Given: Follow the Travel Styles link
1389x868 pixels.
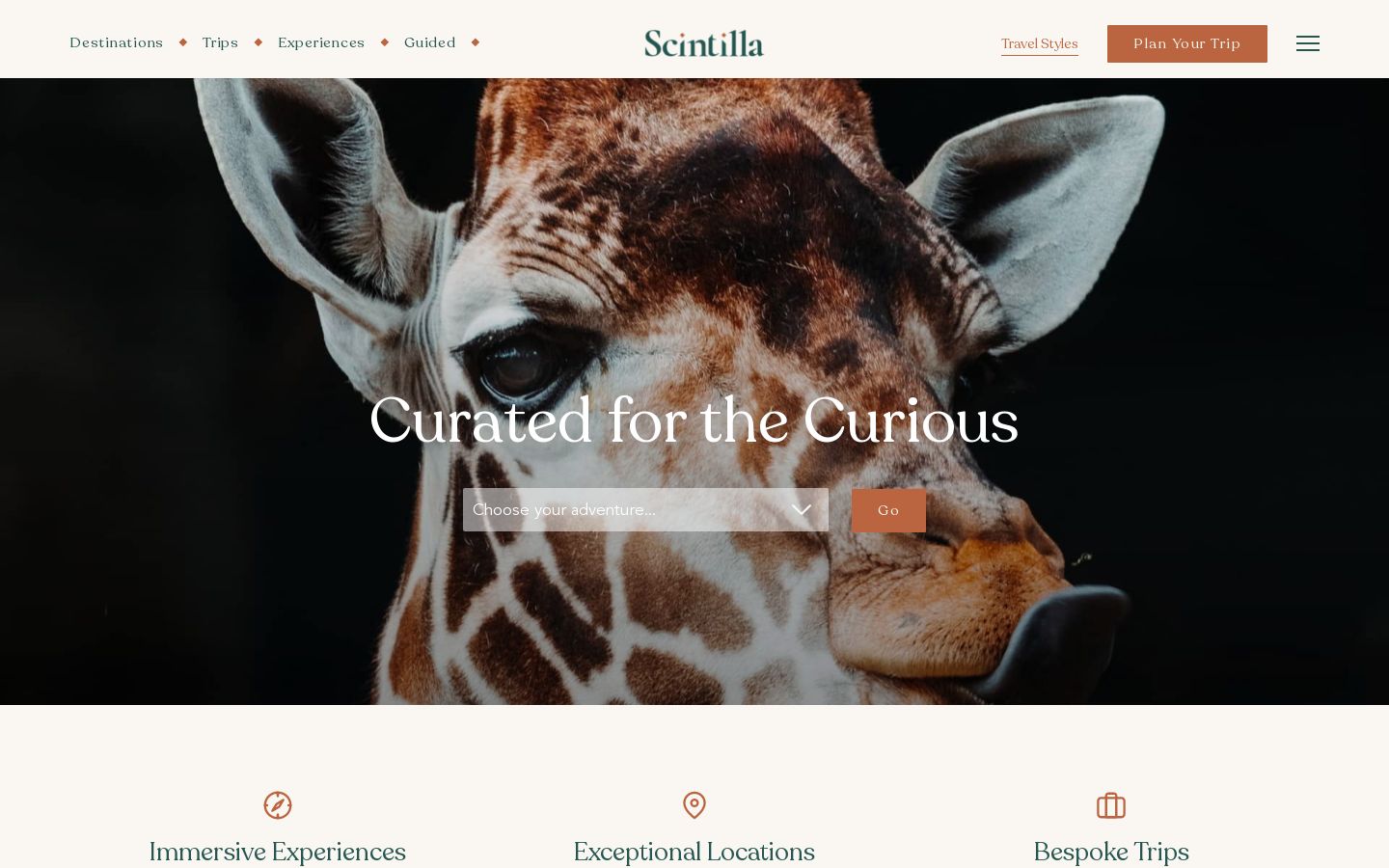Looking at the screenshot, I should [1040, 43].
